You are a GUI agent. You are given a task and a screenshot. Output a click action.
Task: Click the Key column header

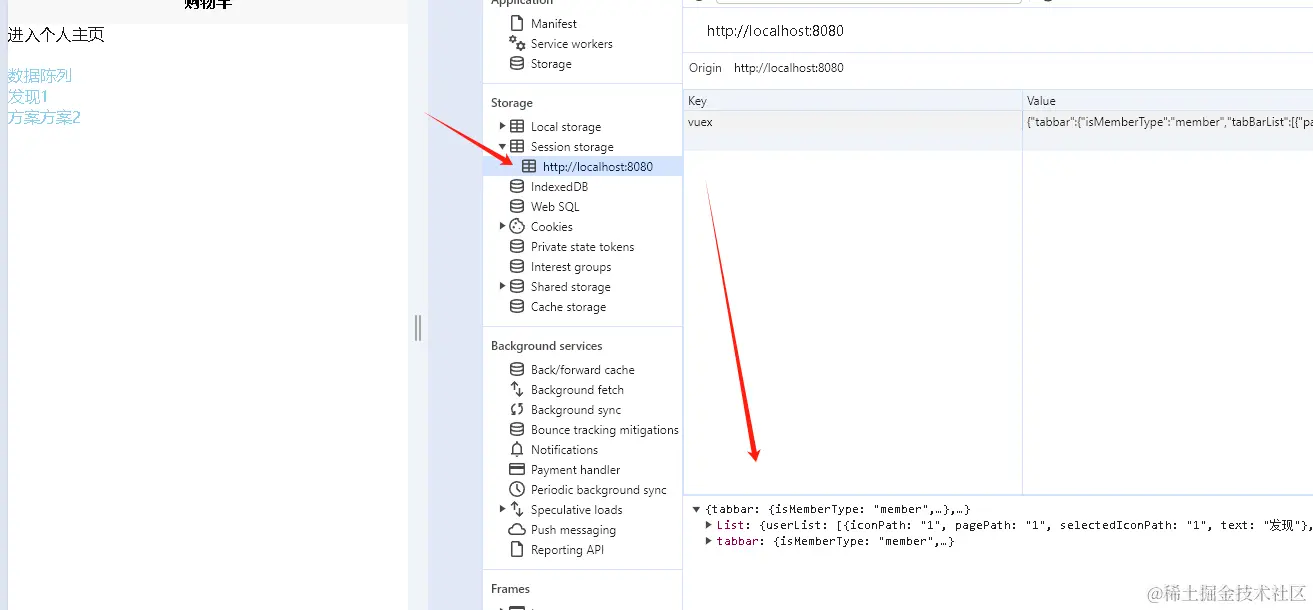(853, 101)
